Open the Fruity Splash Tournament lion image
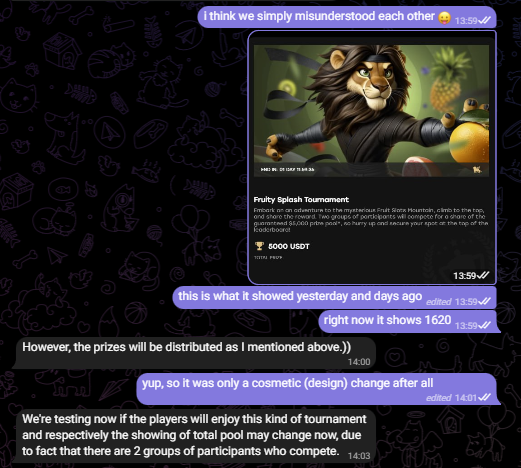Screen dimensions: 521x468 point(371,111)
